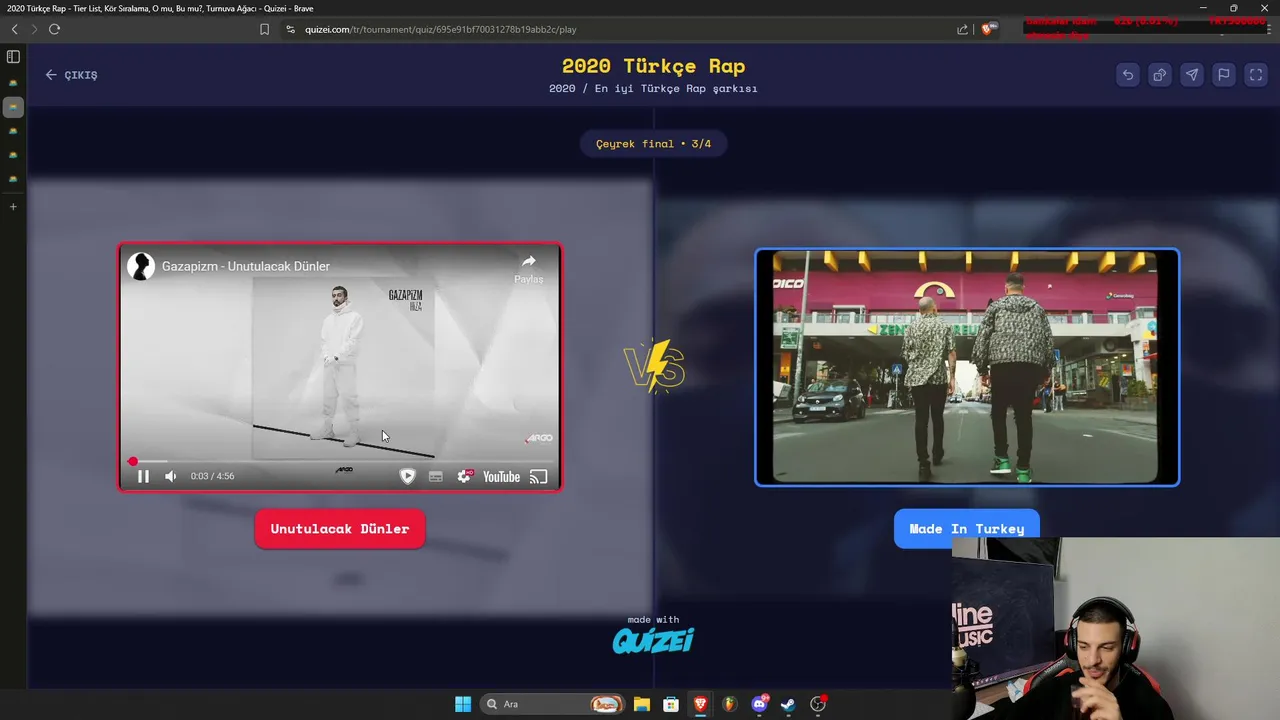Go back in Brave browser
Screen dimensions: 1280x720
[14, 29]
